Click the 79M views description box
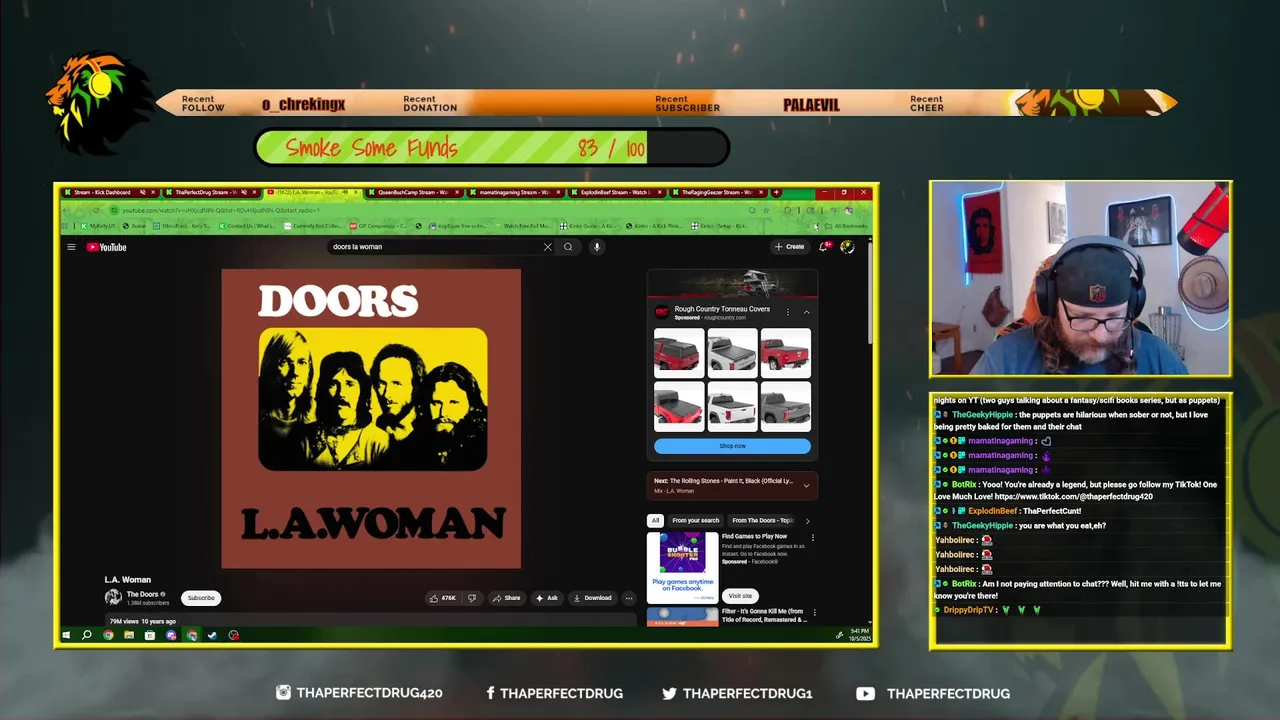Viewport: 1280px width, 720px height. [x=370, y=621]
